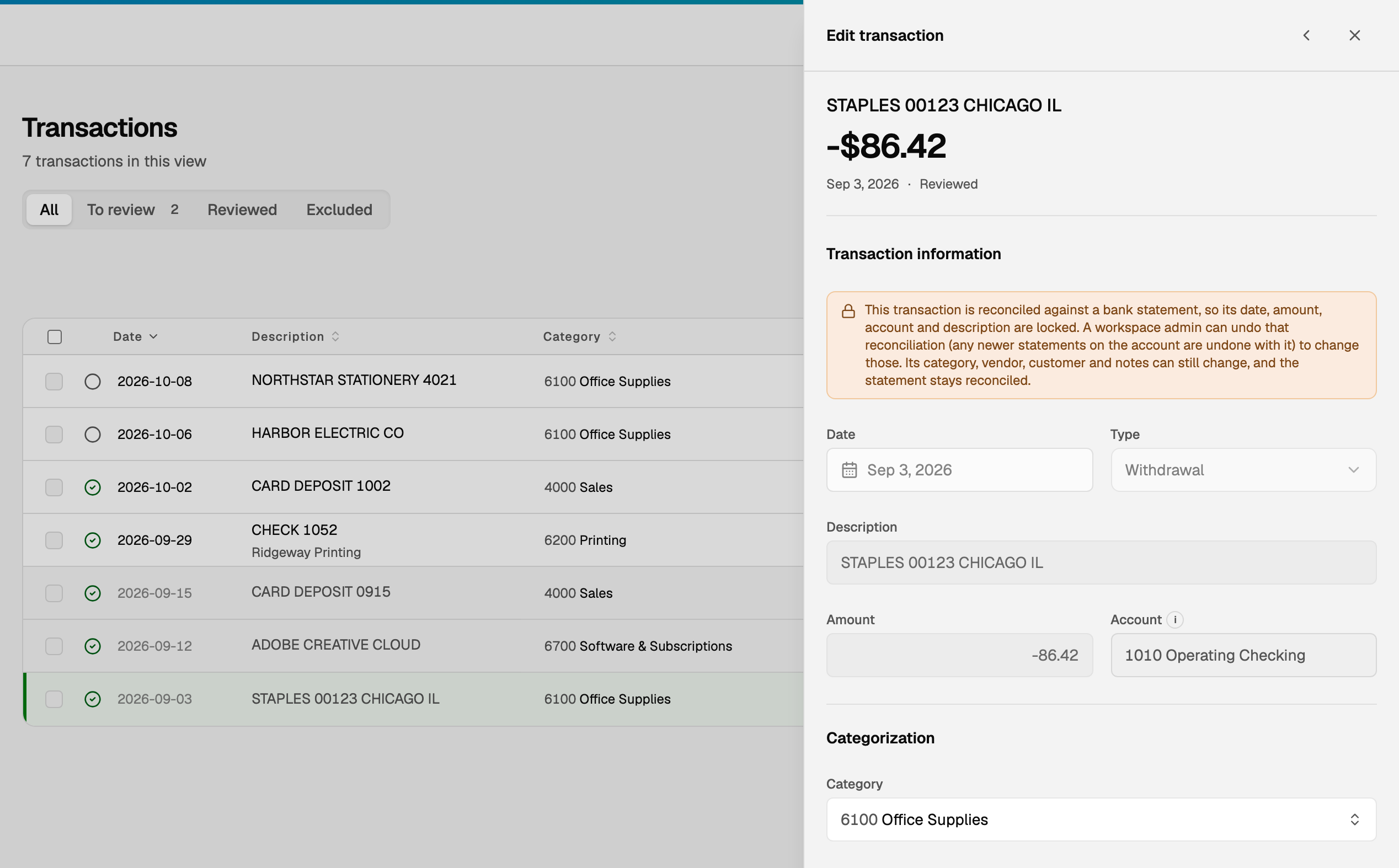Screen dimensions: 1399x868
Task: Click the Sep 3, 2026 date field
Action: (x=959, y=470)
